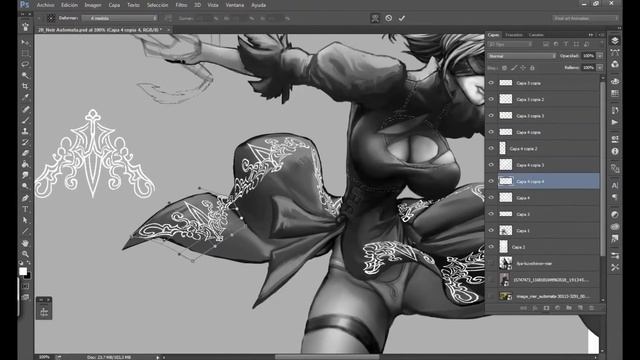
Task: Open the Imagen menu
Action: coord(93,5)
